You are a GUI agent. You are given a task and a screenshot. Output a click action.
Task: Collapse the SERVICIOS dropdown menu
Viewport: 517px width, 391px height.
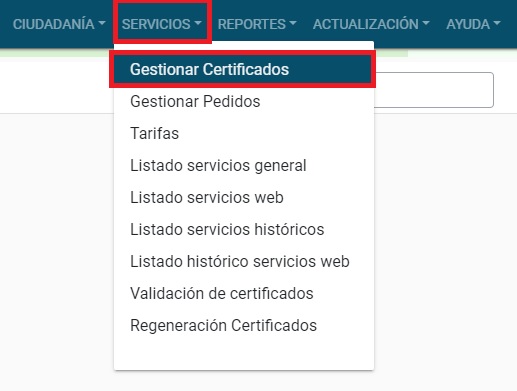pos(162,24)
